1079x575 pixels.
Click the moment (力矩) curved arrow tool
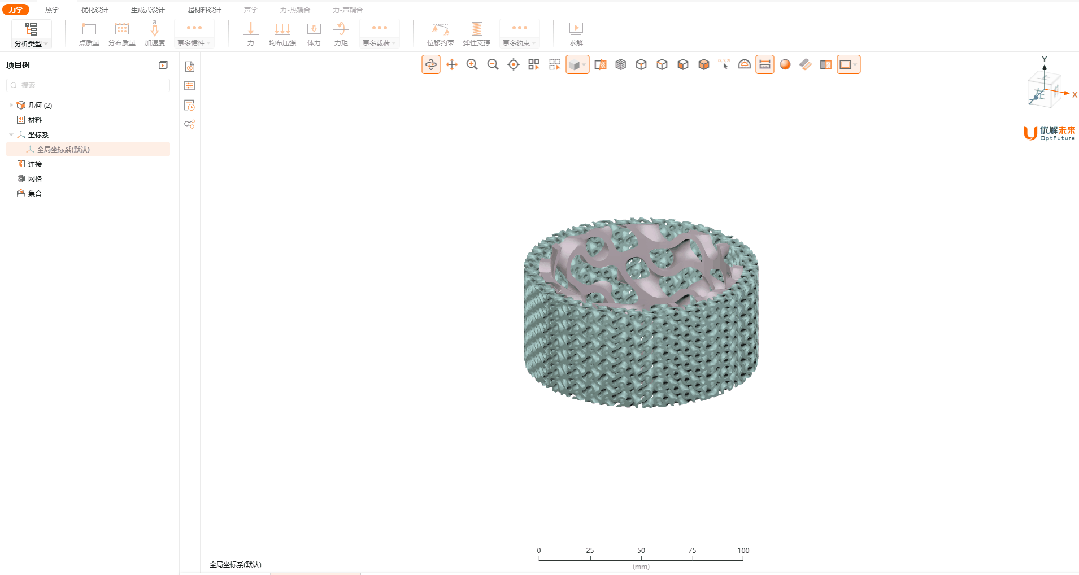pyautogui.click(x=341, y=34)
